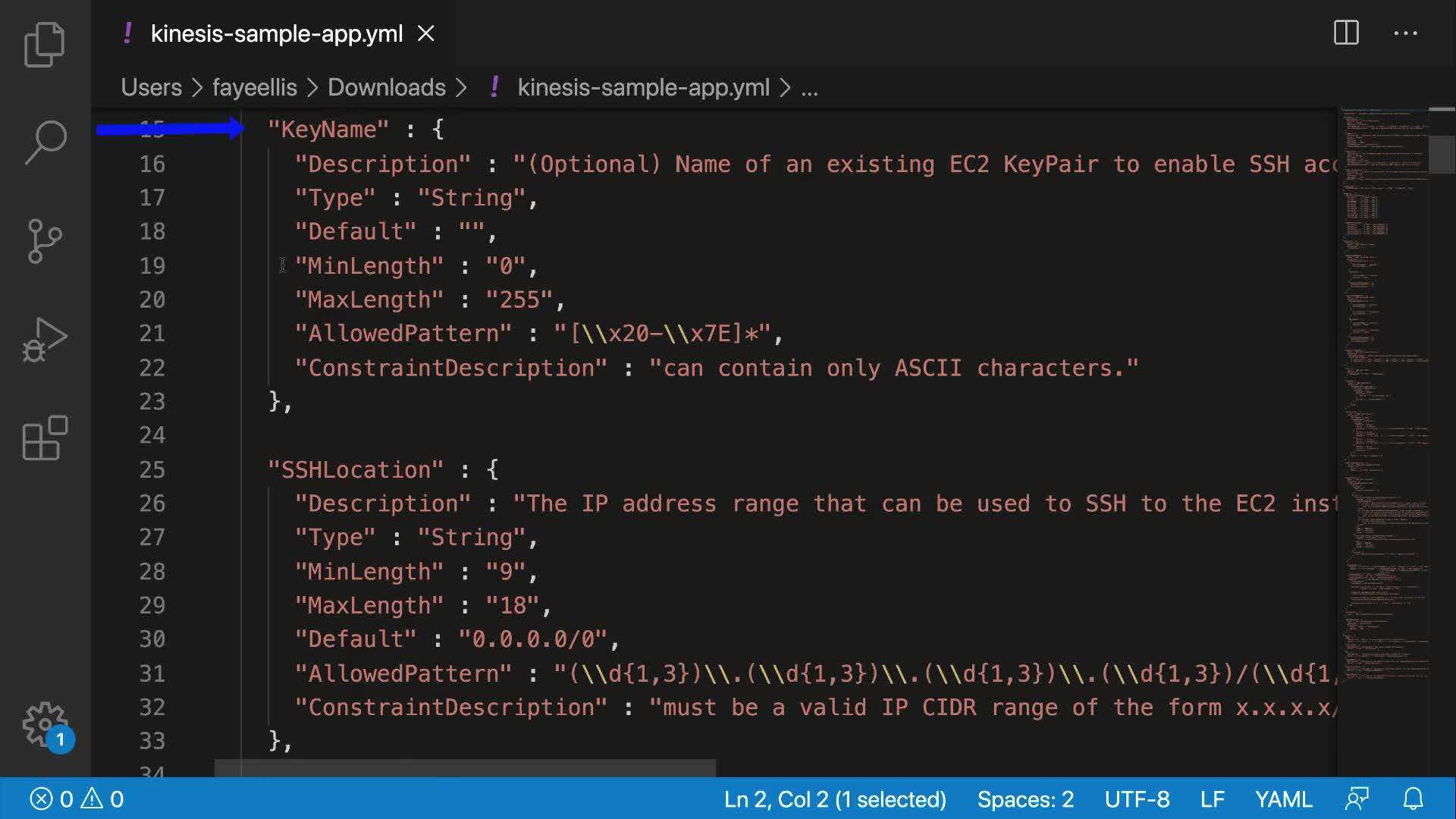The image size is (1456, 819).
Task: Click the Downloads breadcrumb segment
Action: coord(386,87)
